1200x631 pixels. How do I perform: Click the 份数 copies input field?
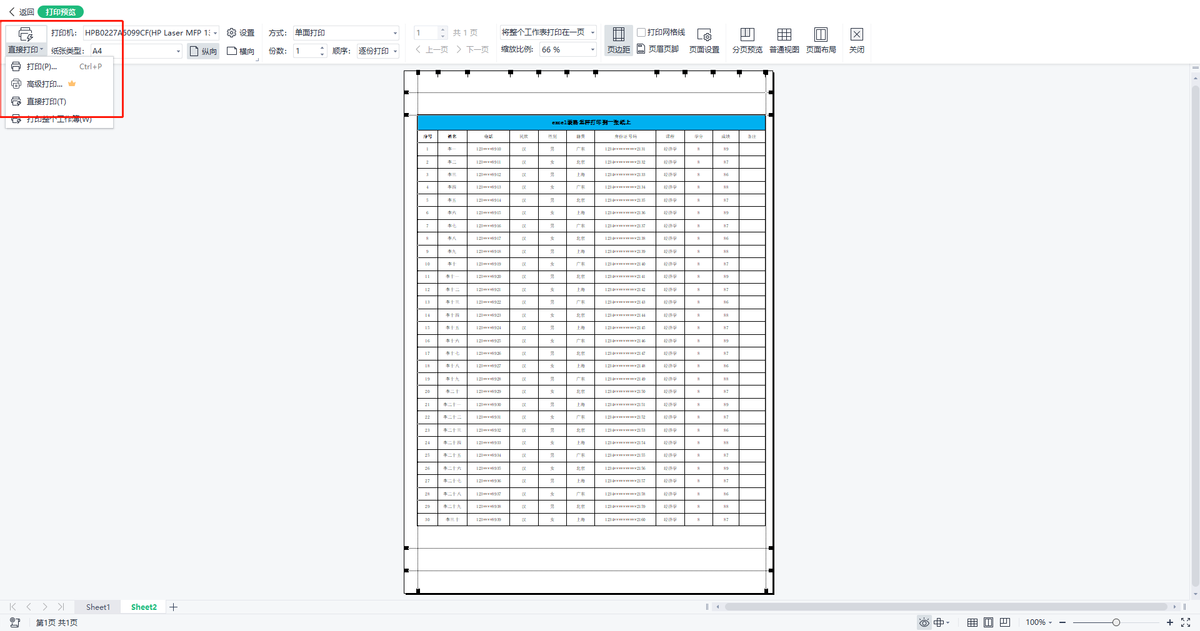[306, 50]
